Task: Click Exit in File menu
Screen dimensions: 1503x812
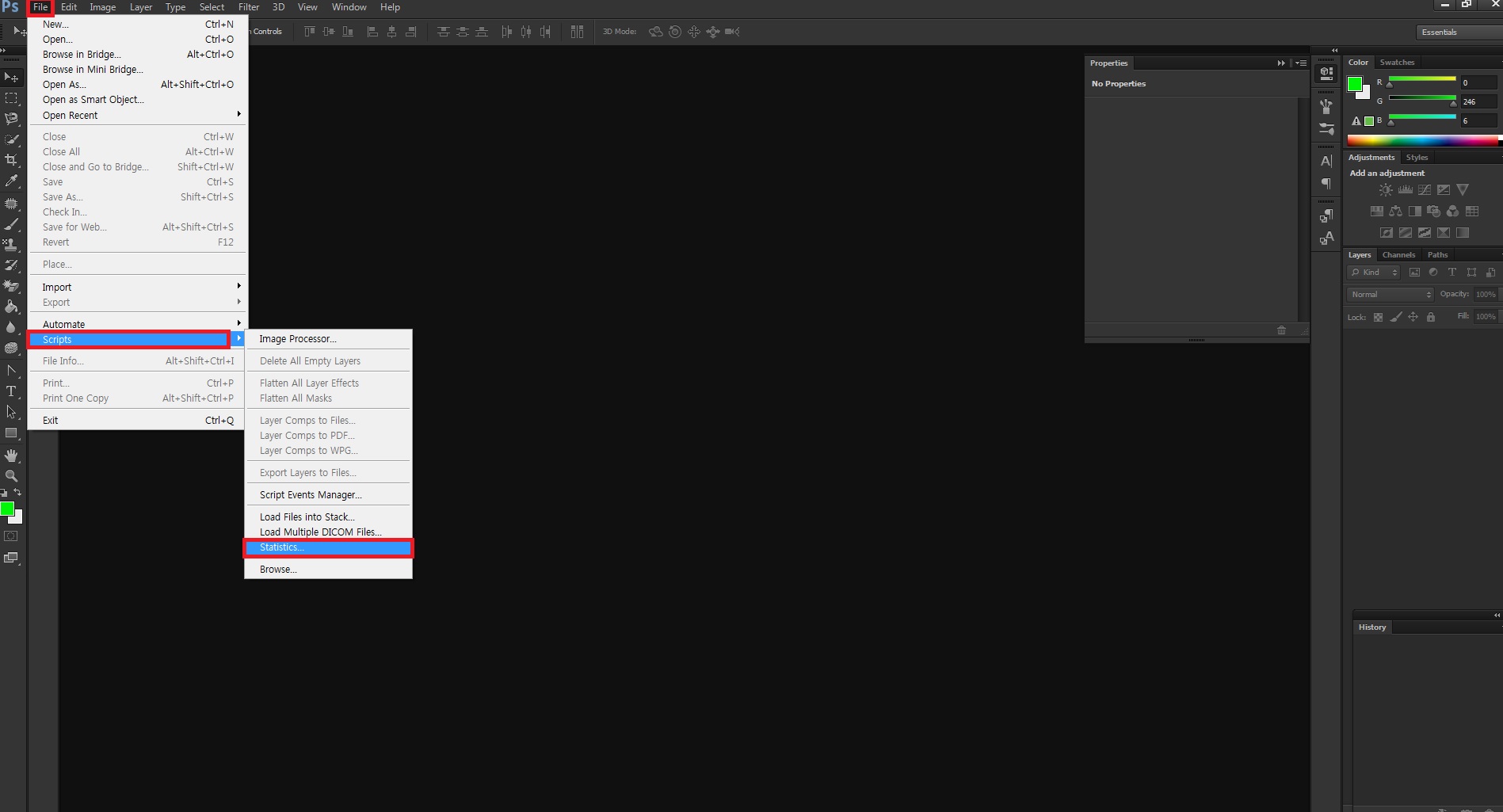Action: [138, 421]
